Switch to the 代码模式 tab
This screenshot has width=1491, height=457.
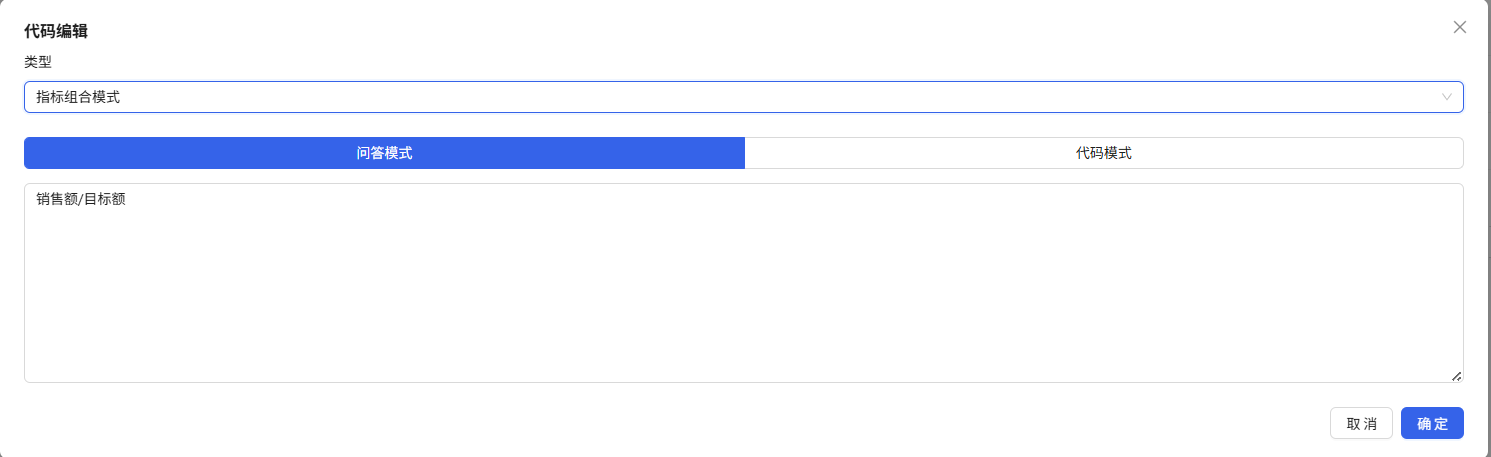click(x=1103, y=153)
